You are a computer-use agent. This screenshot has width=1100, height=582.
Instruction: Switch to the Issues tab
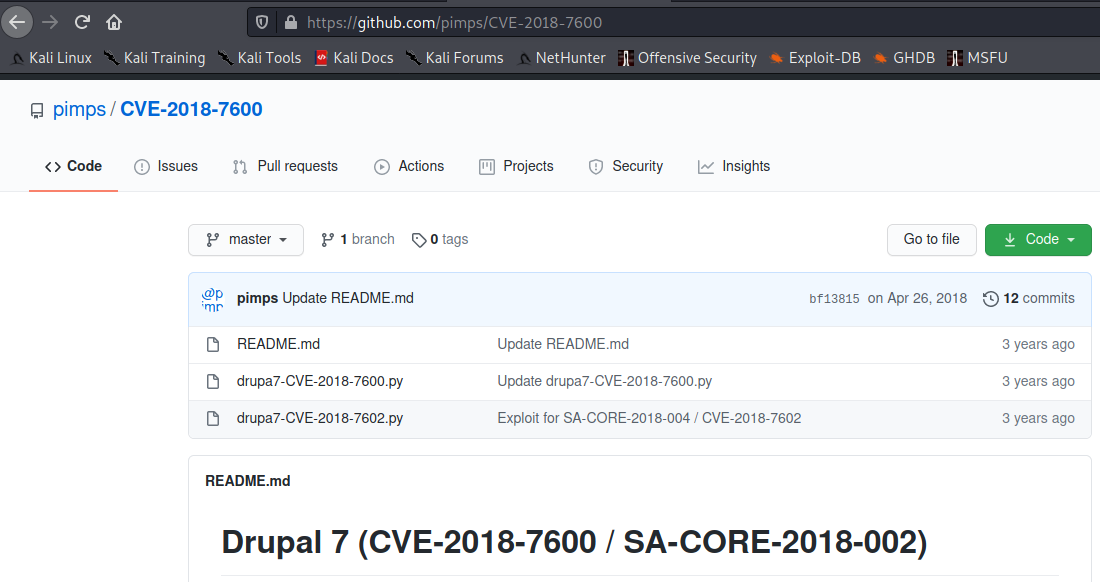click(x=166, y=166)
